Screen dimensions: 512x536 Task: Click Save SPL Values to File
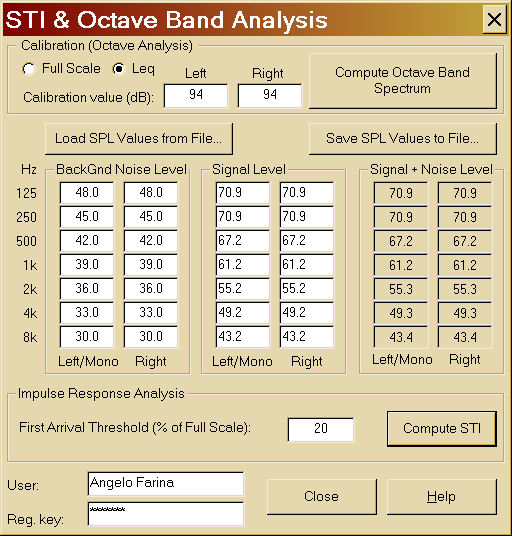tap(403, 139)
